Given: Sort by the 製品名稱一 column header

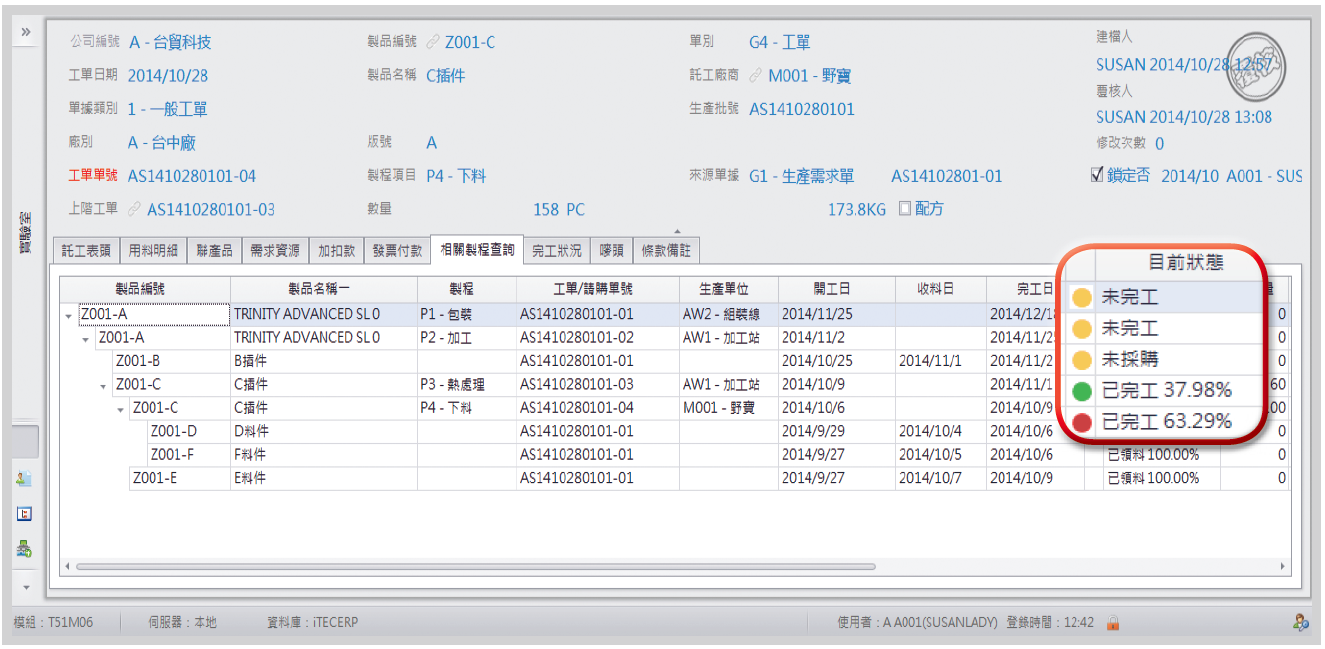Looking at the screenshot, I should pos(324,289).
